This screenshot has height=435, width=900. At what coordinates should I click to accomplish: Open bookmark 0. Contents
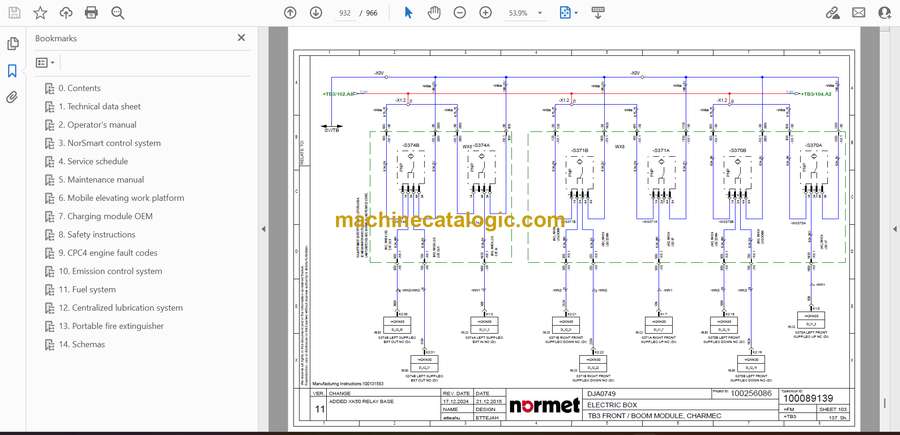coord(79,88)
